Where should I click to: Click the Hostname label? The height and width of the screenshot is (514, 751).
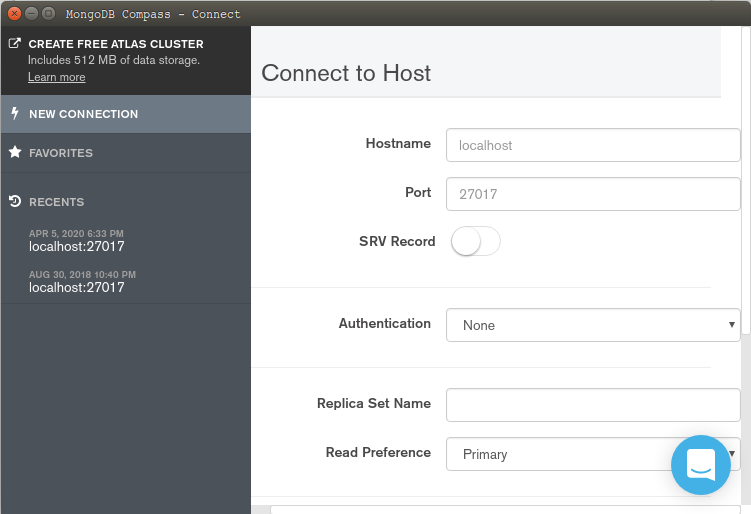[x=398, y=144]
